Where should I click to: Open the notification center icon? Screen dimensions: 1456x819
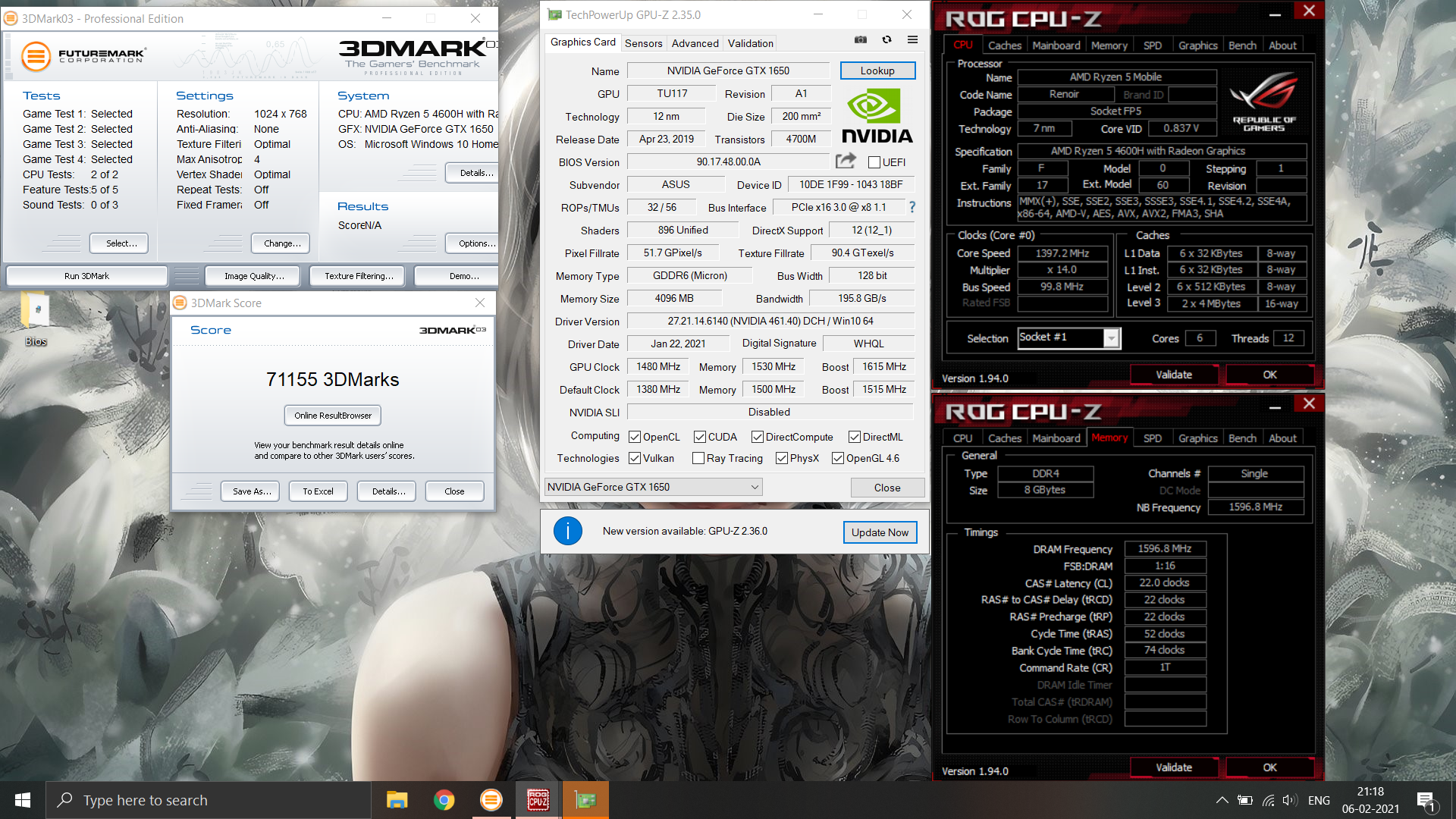click(x=1426, y=801)
